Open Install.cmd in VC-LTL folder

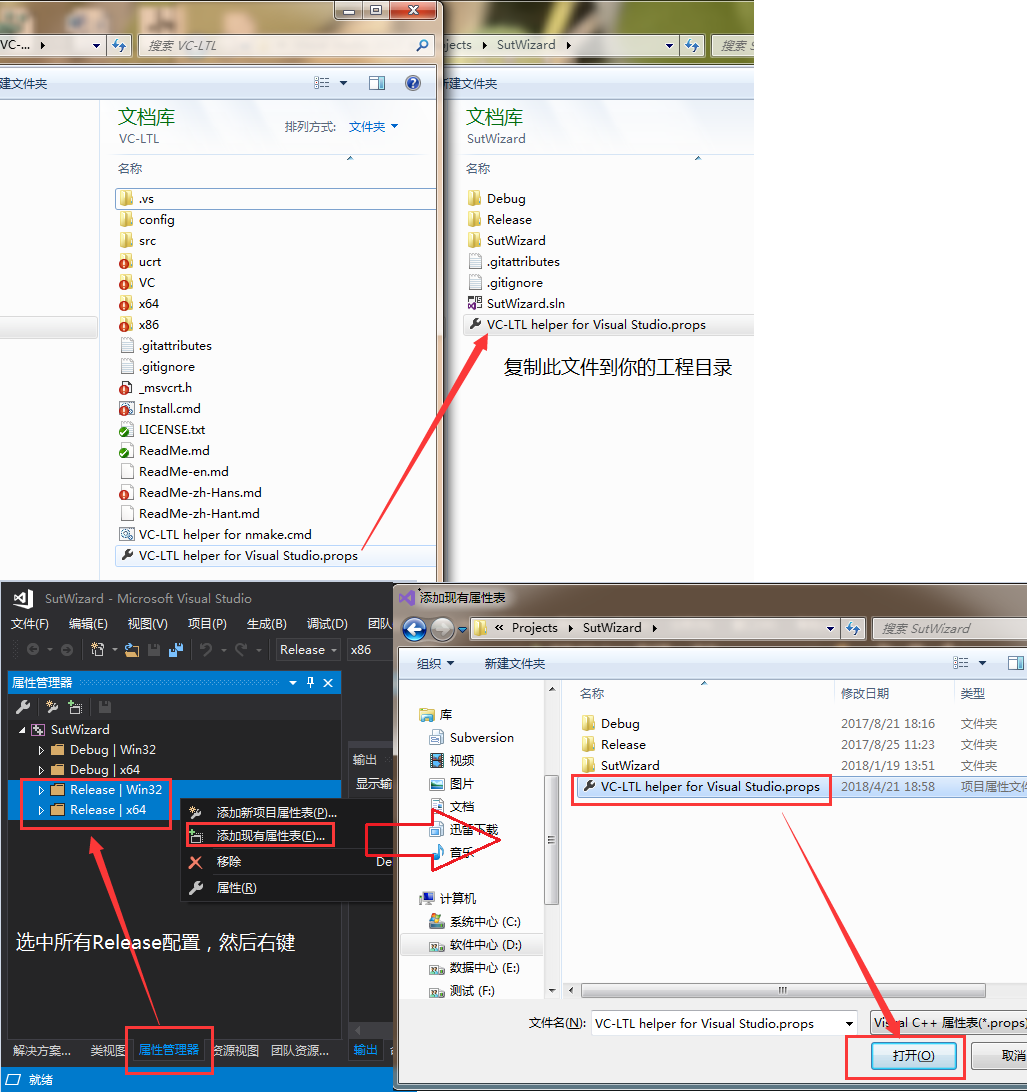pyautogui.click(x=169, y=409)
